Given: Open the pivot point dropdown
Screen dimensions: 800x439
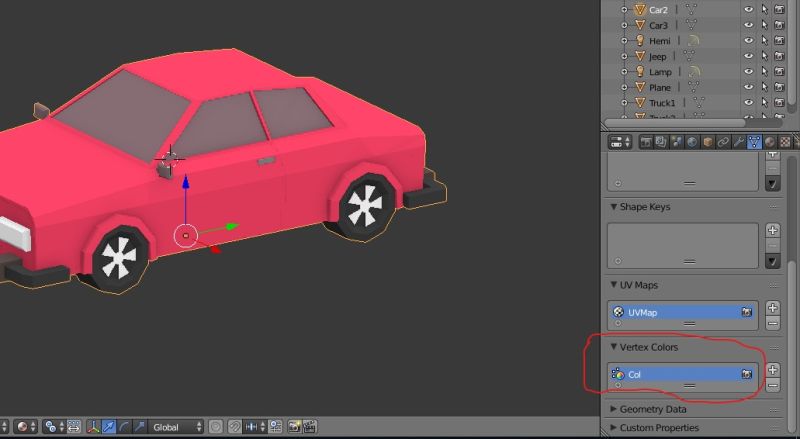Looking at the screenshot, I should tap(55, 427).
